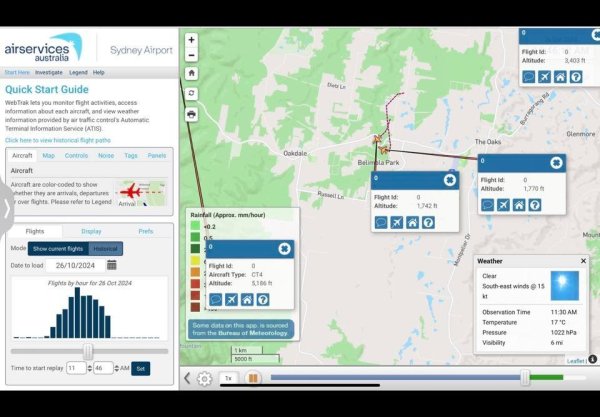Open the Investigate menu

pyautogui.click(x=49, y=72)
